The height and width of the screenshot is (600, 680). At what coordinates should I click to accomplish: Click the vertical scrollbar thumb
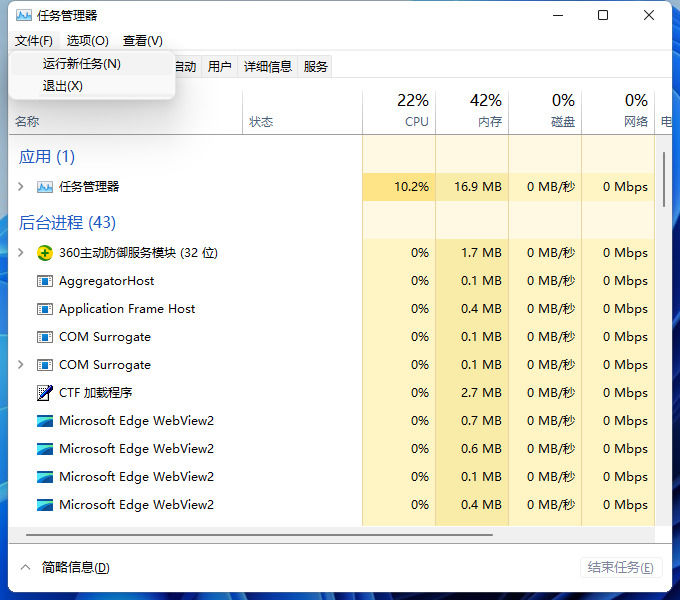pos(664,179)
